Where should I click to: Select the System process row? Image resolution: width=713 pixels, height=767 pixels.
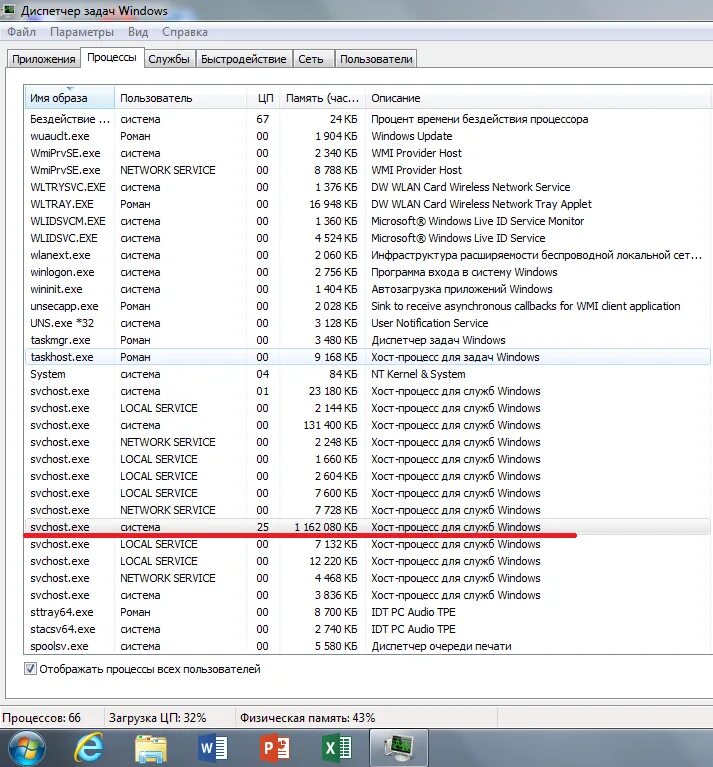click(367, 374)
